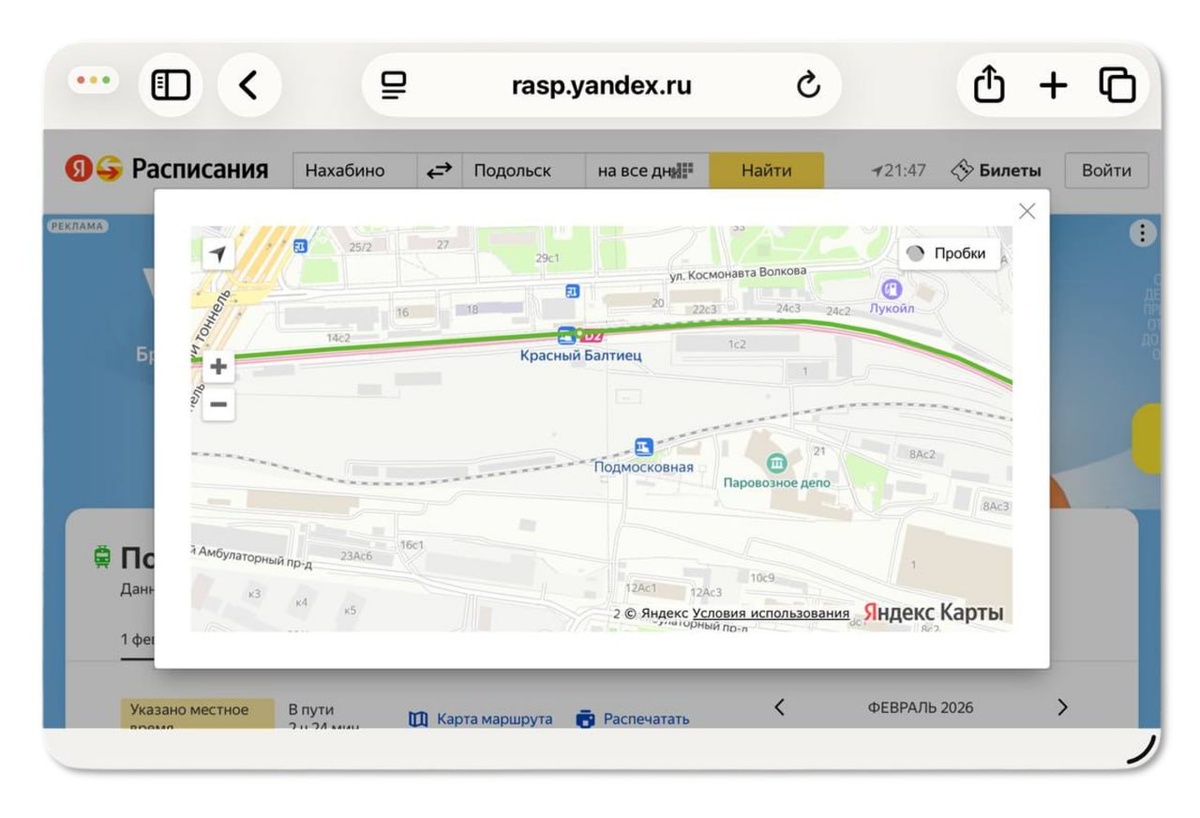Select the Подмосковная station marker
The image size is (1200, 818).
[x=644, y=446]
